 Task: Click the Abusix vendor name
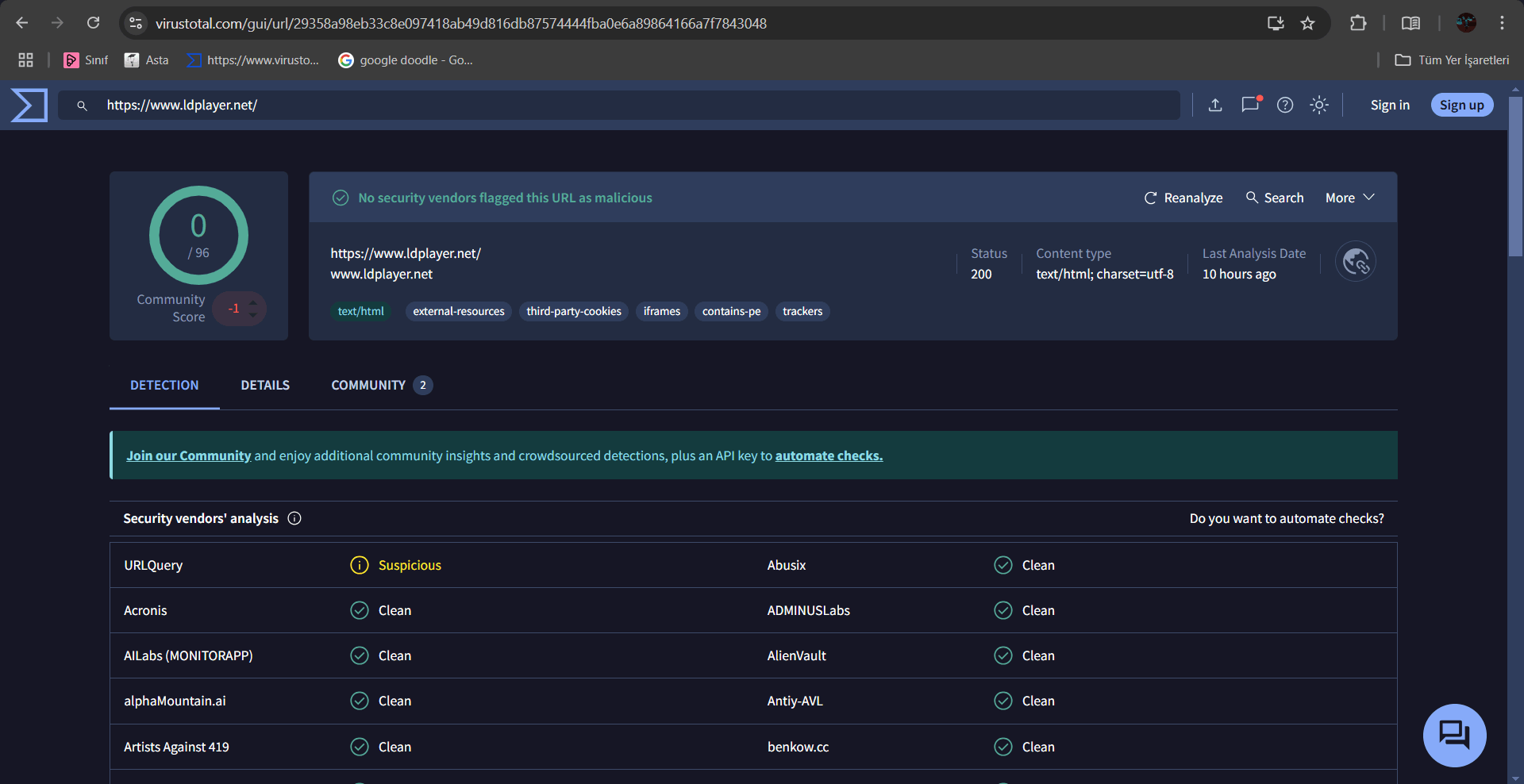(x=787, y=565)
